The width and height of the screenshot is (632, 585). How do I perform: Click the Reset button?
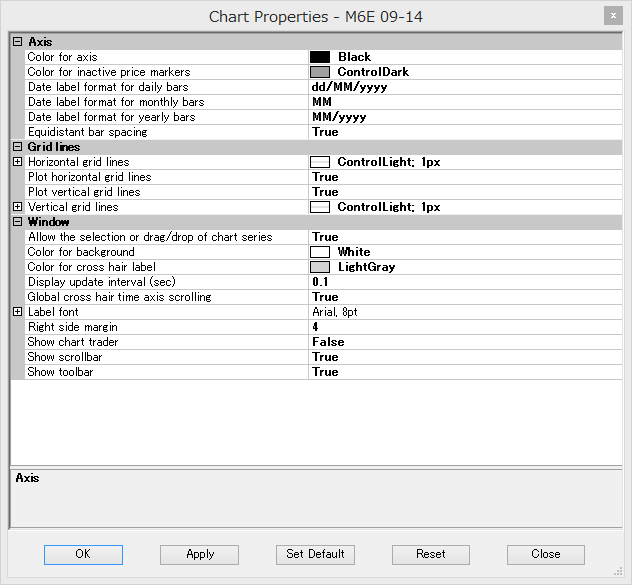431,554
